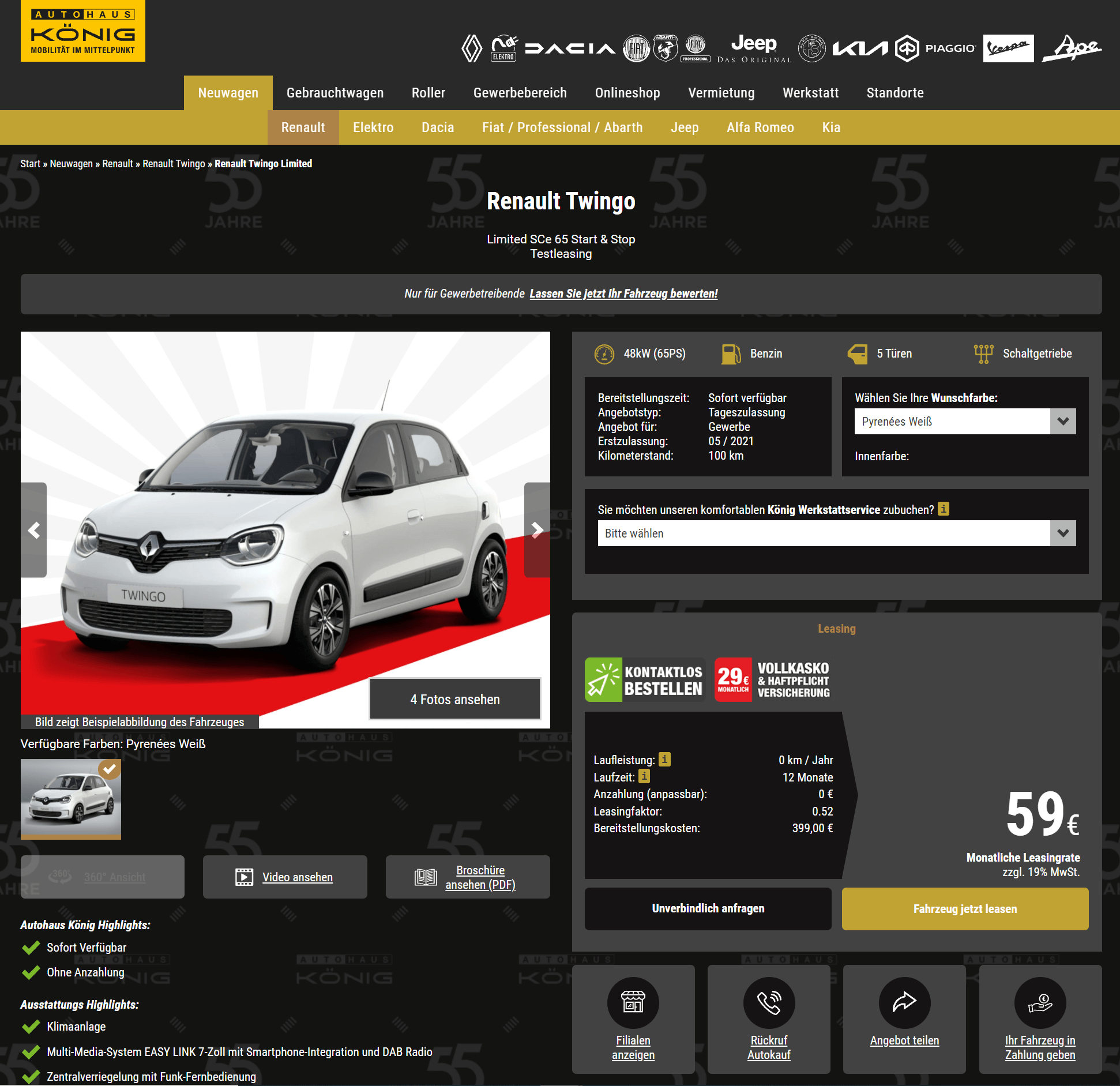Click 'Filialen anzeigen' link text
This screenshot has height=1086, width=1120.
click(x=633, y=1047)
